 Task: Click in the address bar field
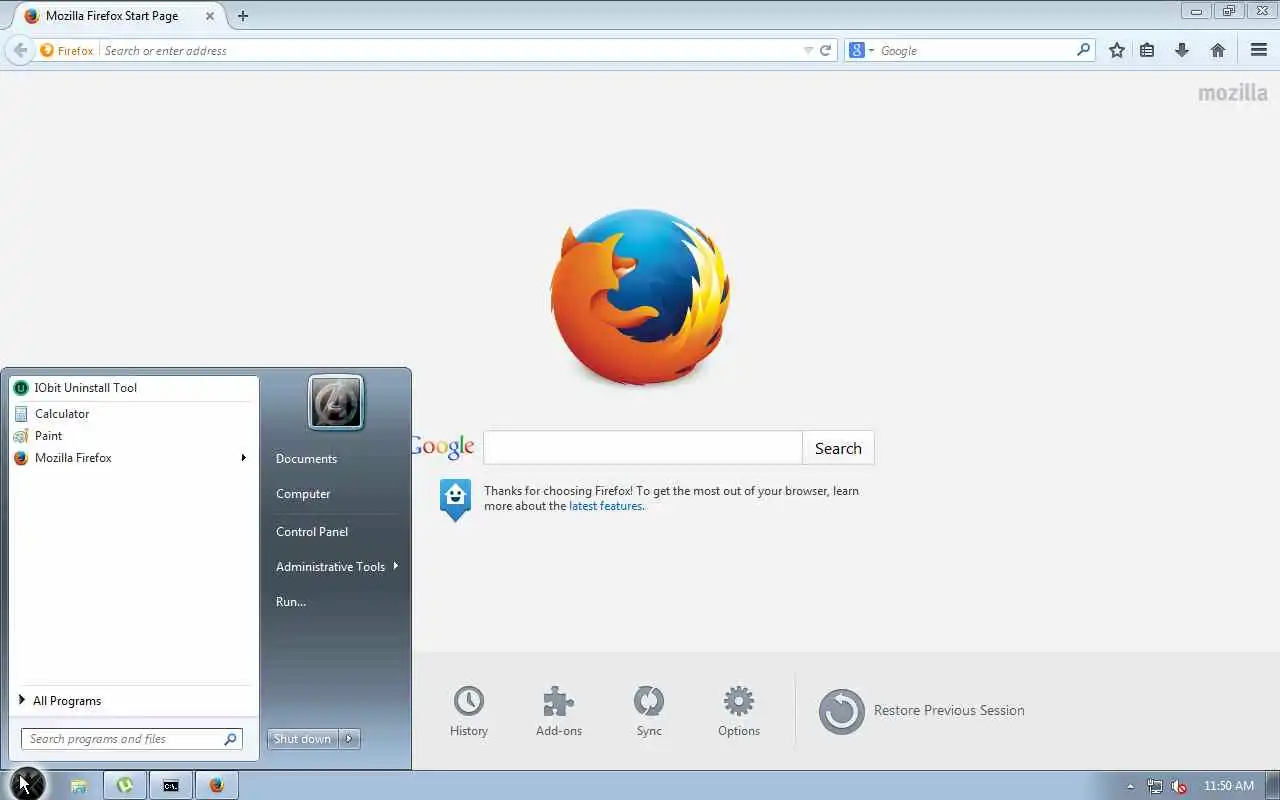(x=450, y=50)
